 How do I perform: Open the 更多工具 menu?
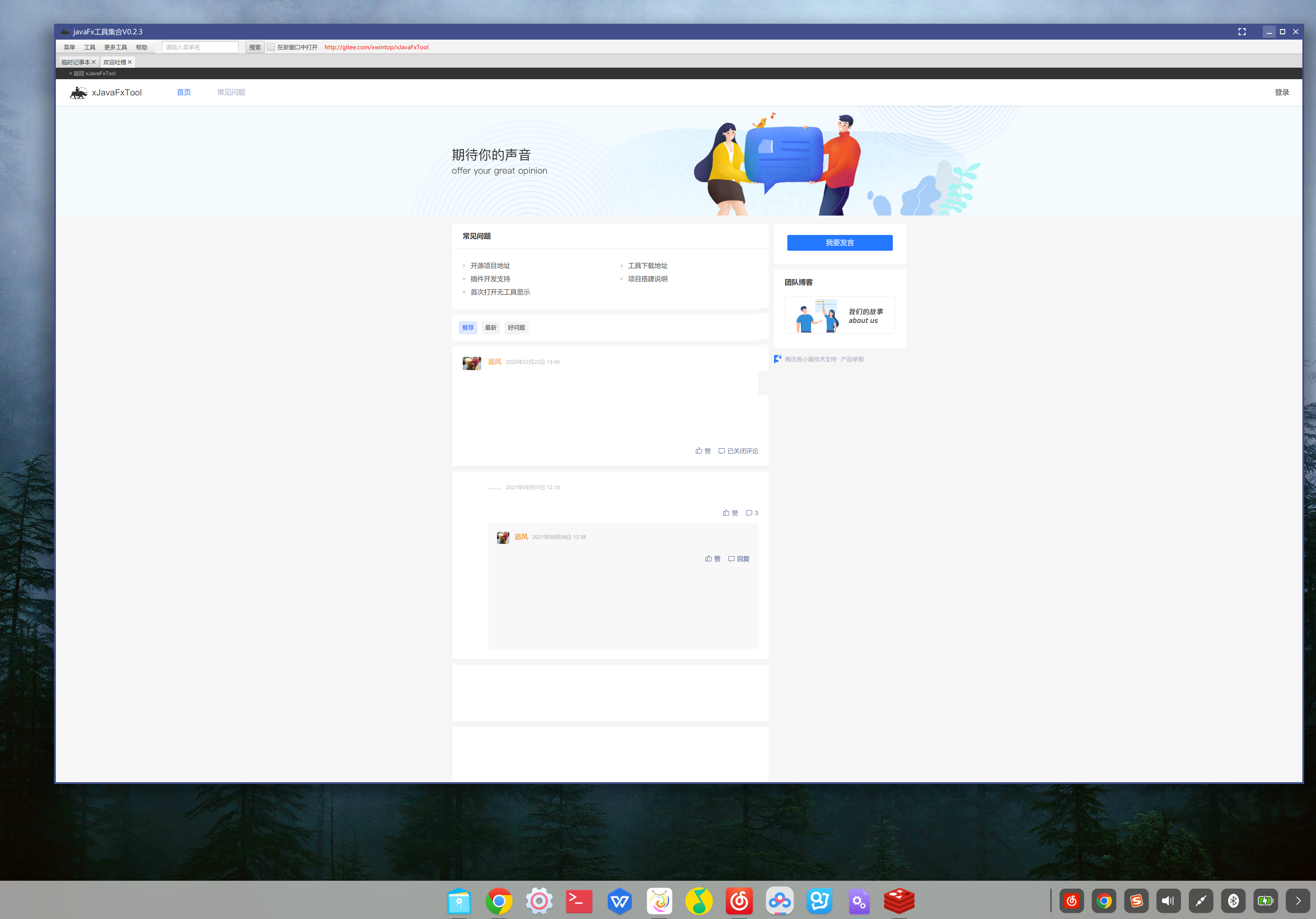(115, 47)
